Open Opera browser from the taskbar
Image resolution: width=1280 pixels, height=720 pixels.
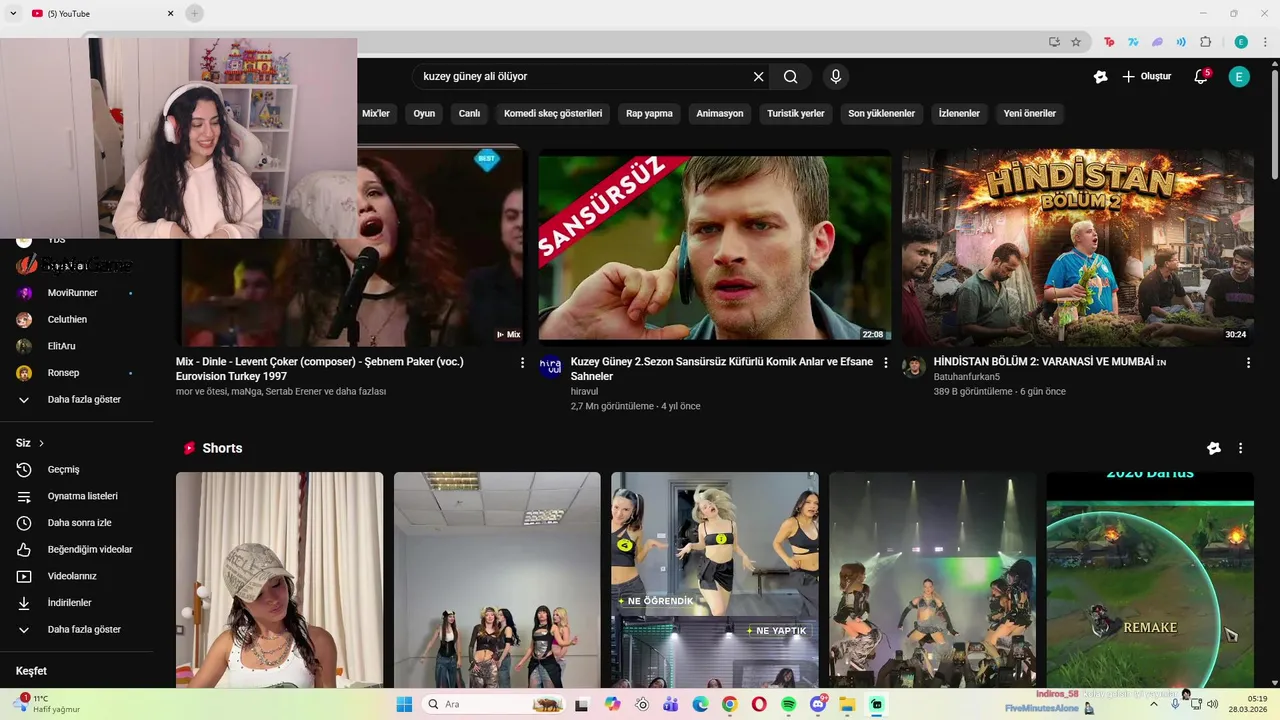[759, 704]
